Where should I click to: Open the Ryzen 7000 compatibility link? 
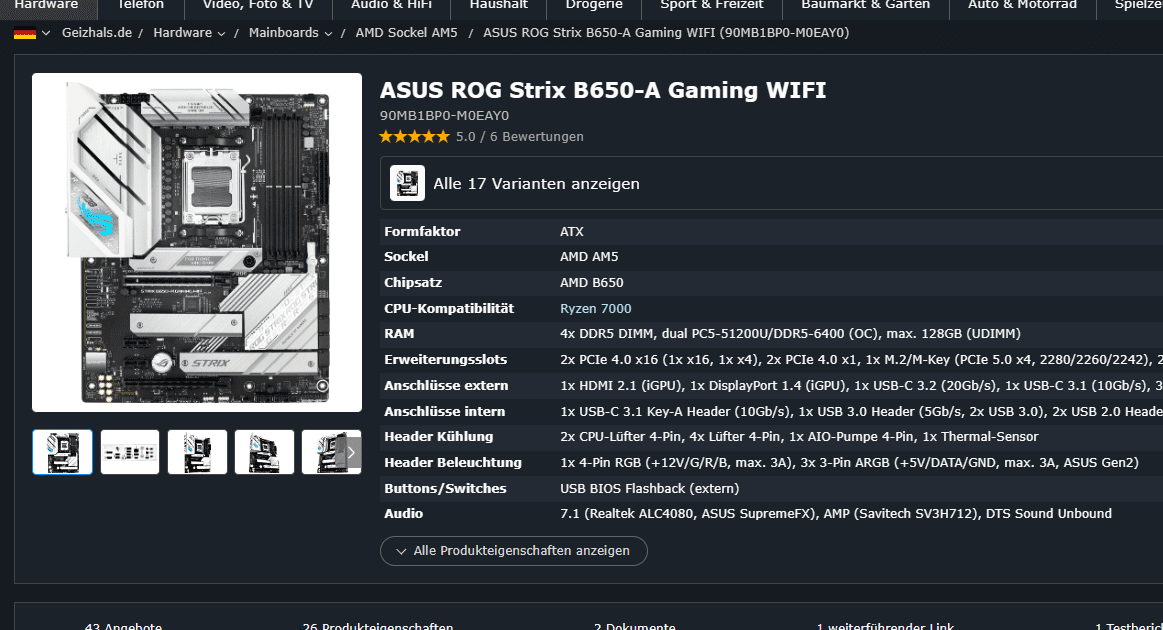click(x=596, y=309)
